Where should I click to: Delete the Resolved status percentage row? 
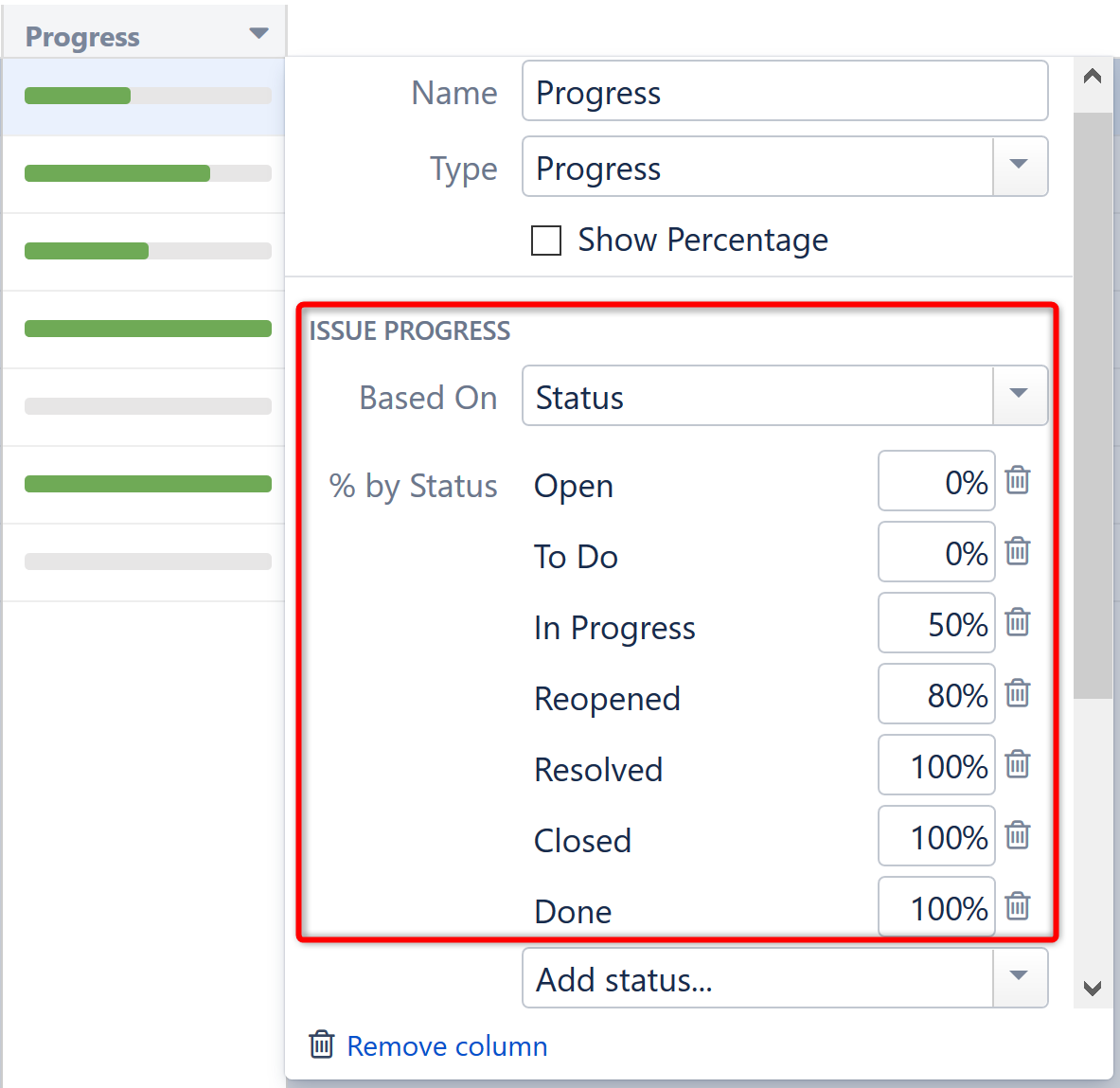[1017, 765]
